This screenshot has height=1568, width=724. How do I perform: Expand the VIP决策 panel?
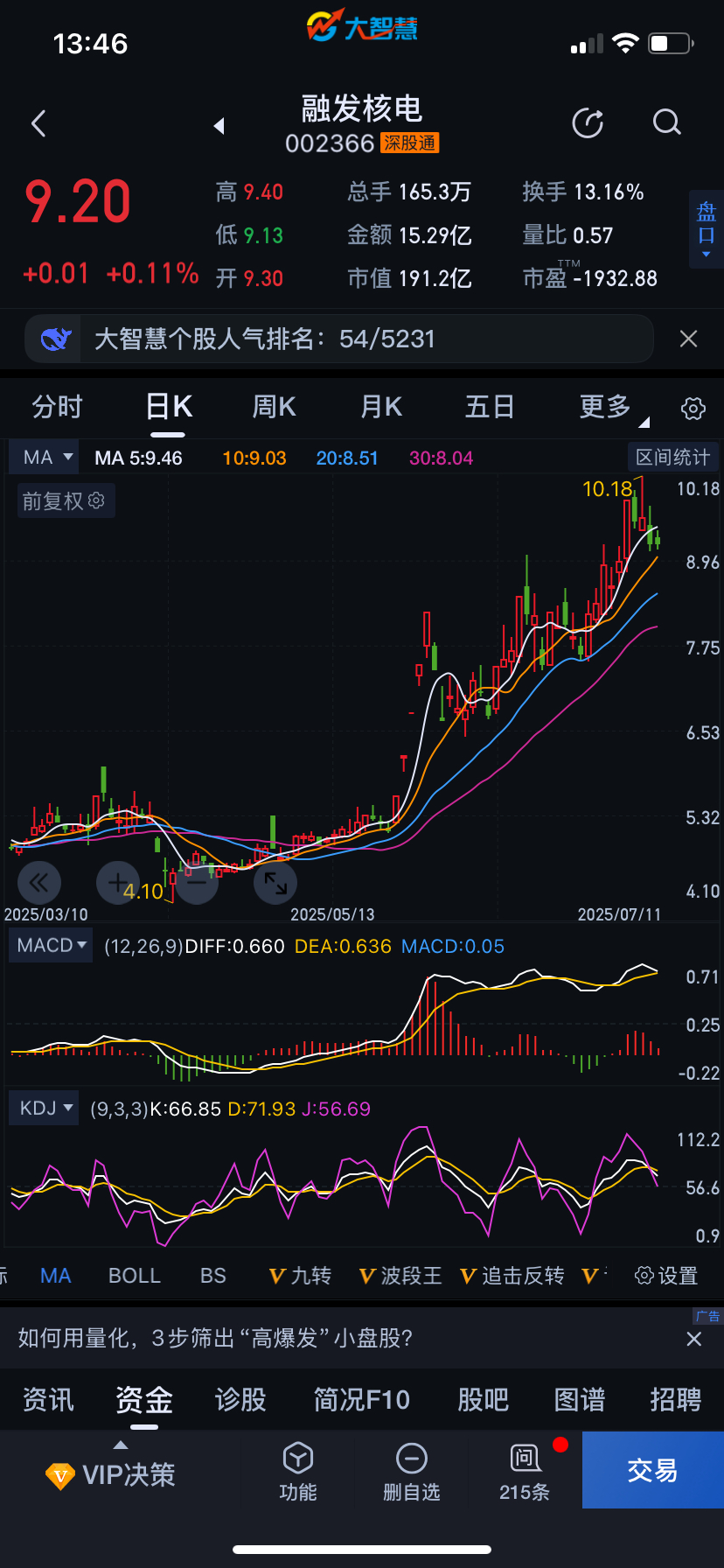[x=111, y=1474]
